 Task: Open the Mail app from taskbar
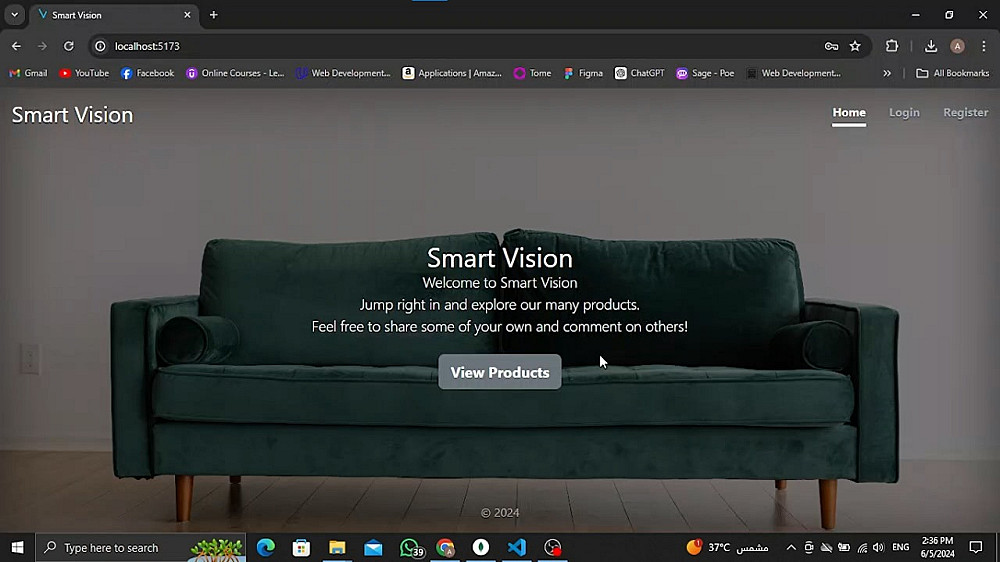click(373, 547)
